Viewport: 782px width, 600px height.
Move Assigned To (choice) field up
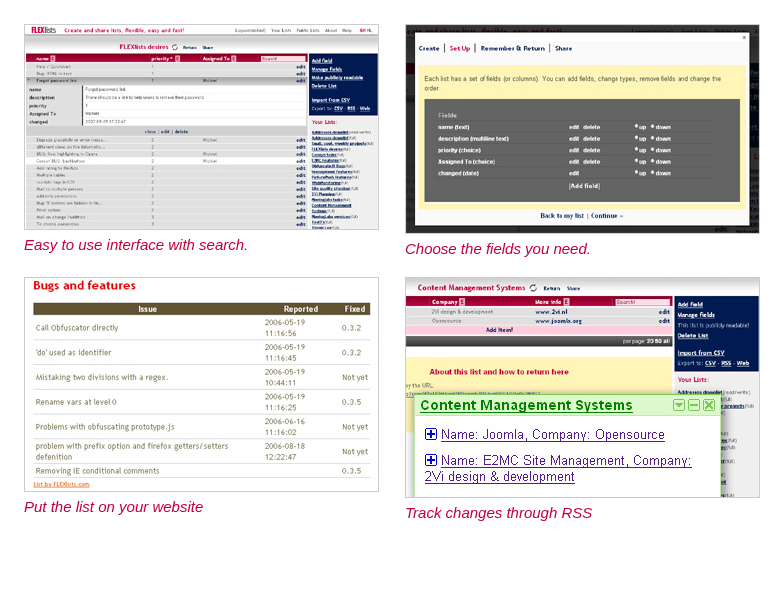pyautogui.click(x=640, y=162)
